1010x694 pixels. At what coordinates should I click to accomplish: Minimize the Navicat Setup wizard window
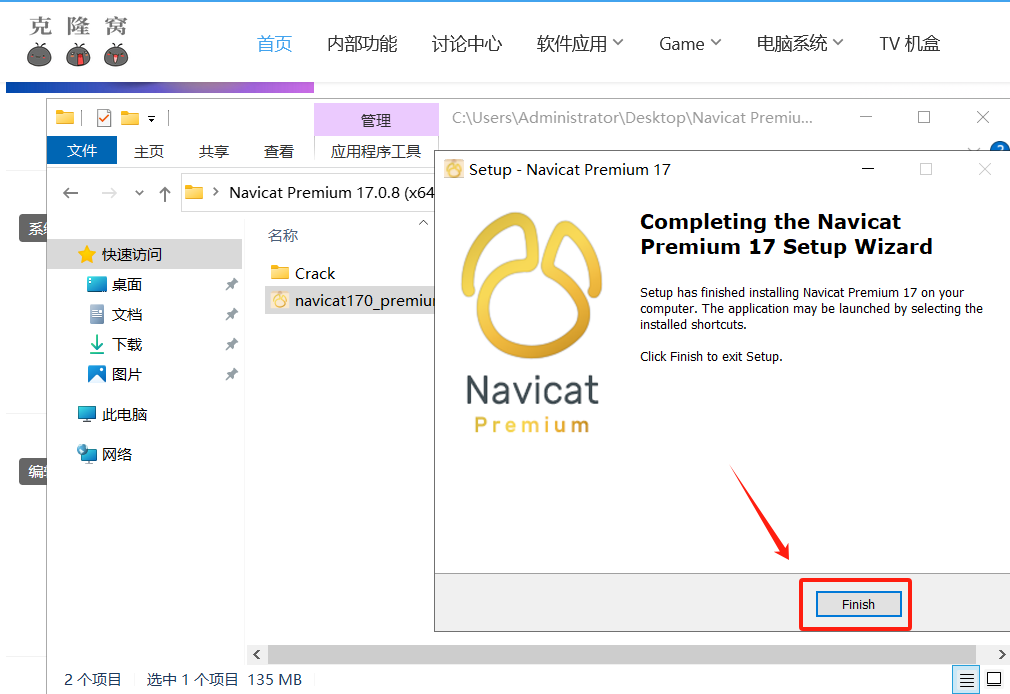tap(868, 169)
